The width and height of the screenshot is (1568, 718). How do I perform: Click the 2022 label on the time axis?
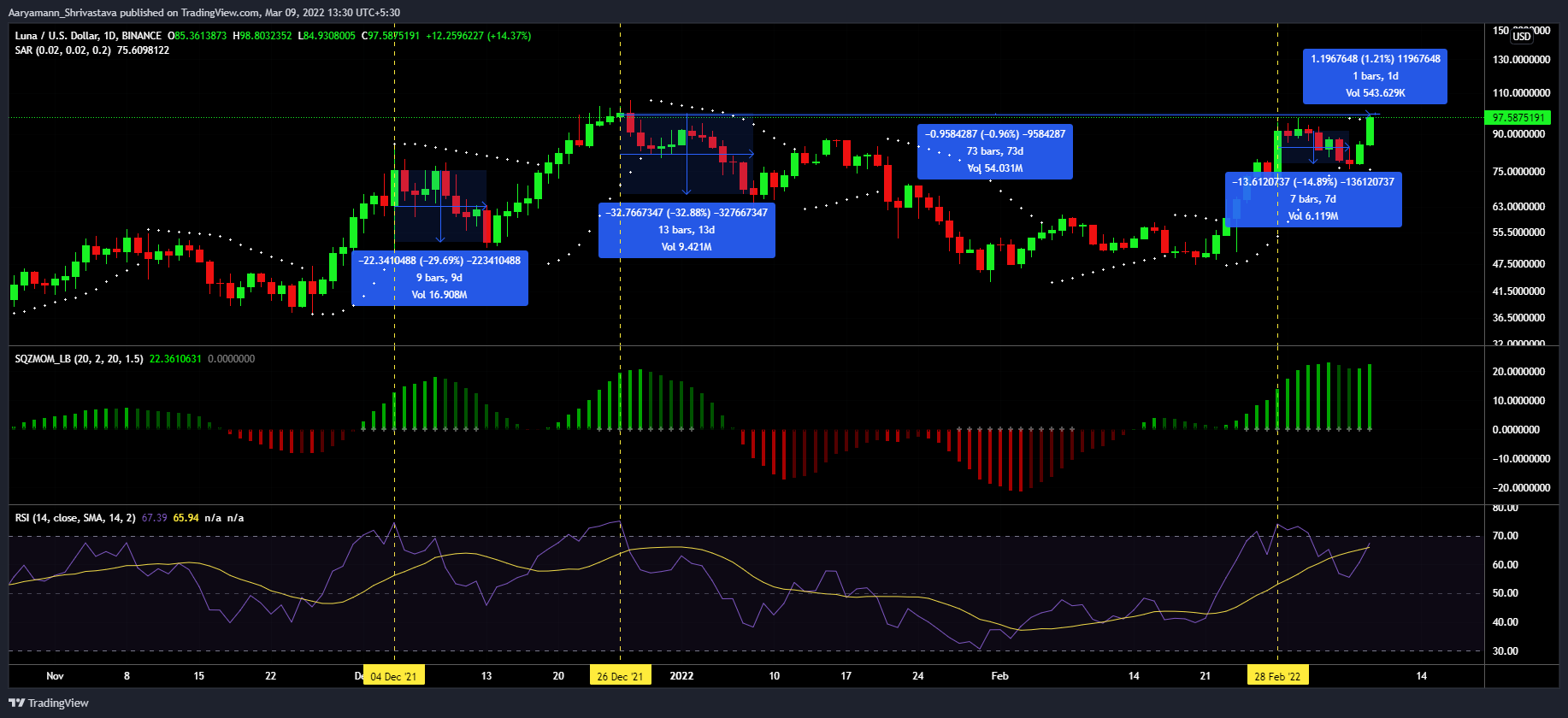tap(681, 676)
